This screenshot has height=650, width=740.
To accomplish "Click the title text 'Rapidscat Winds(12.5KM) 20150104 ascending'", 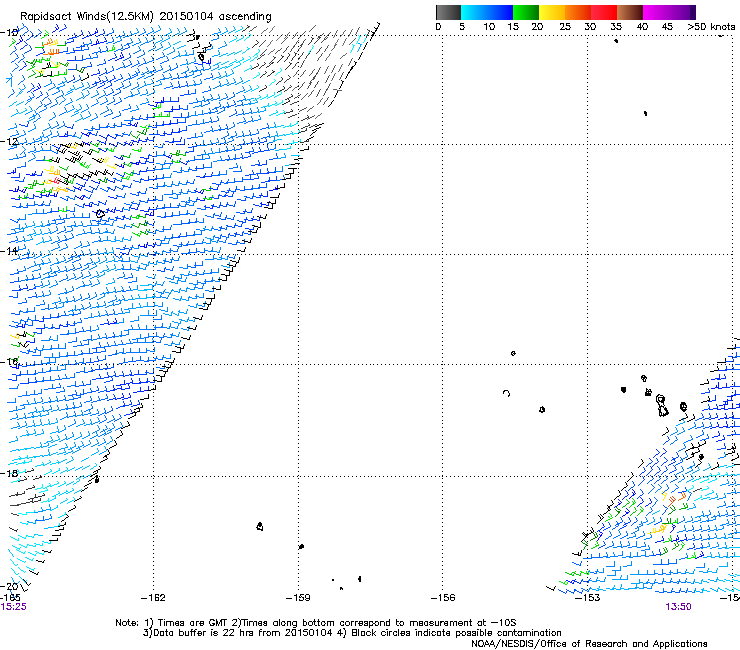I will point(146,17).
